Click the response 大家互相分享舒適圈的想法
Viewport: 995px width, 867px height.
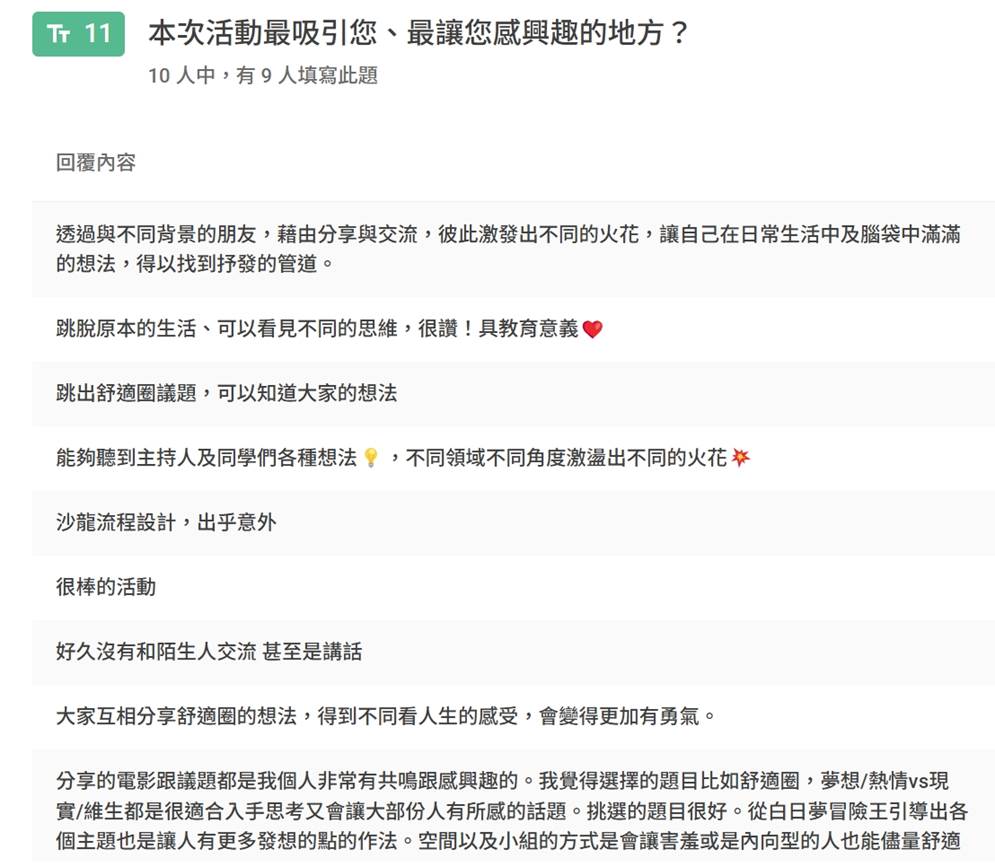click(x=385, y=716)
